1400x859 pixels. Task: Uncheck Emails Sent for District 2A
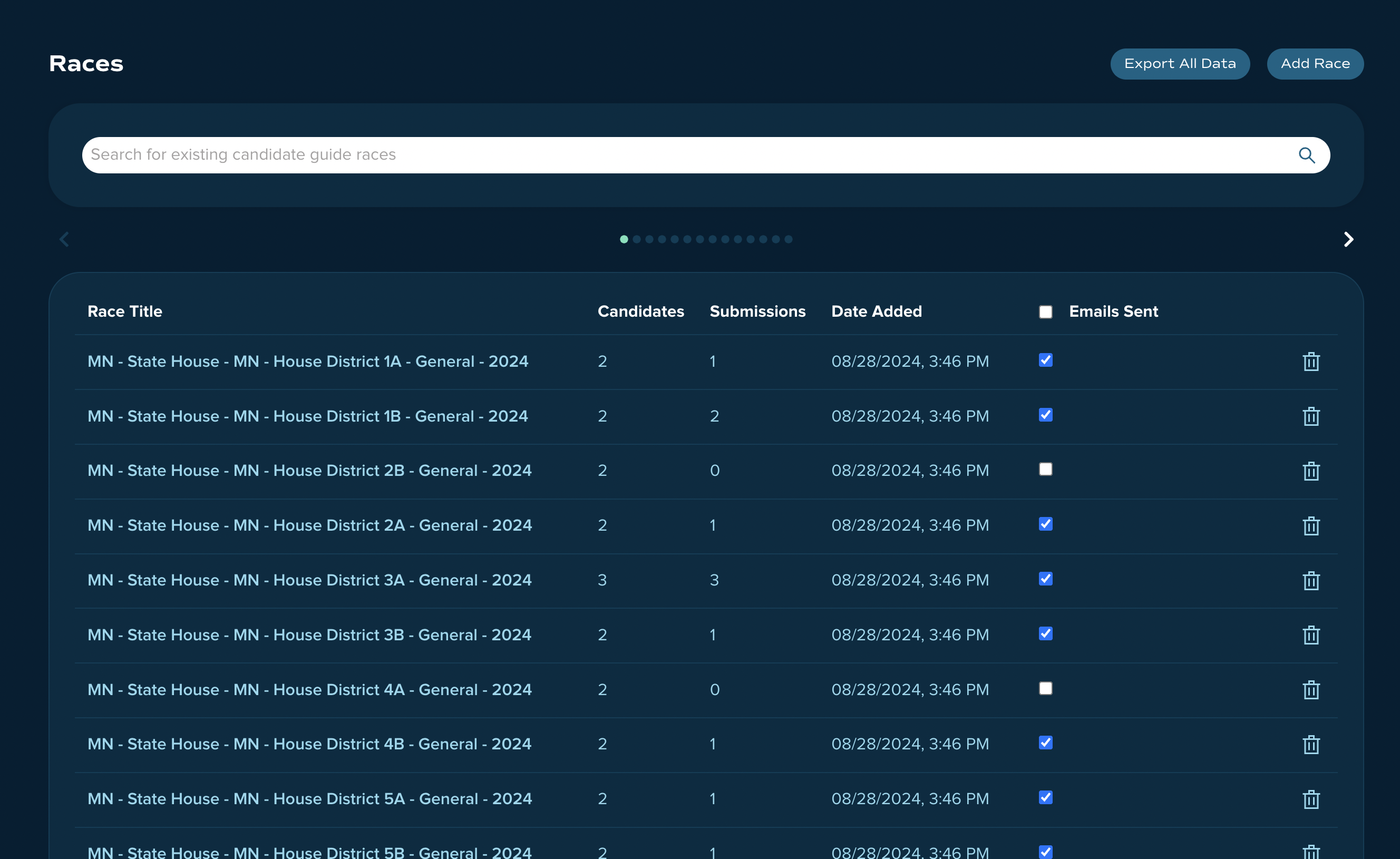(1045, 524)
